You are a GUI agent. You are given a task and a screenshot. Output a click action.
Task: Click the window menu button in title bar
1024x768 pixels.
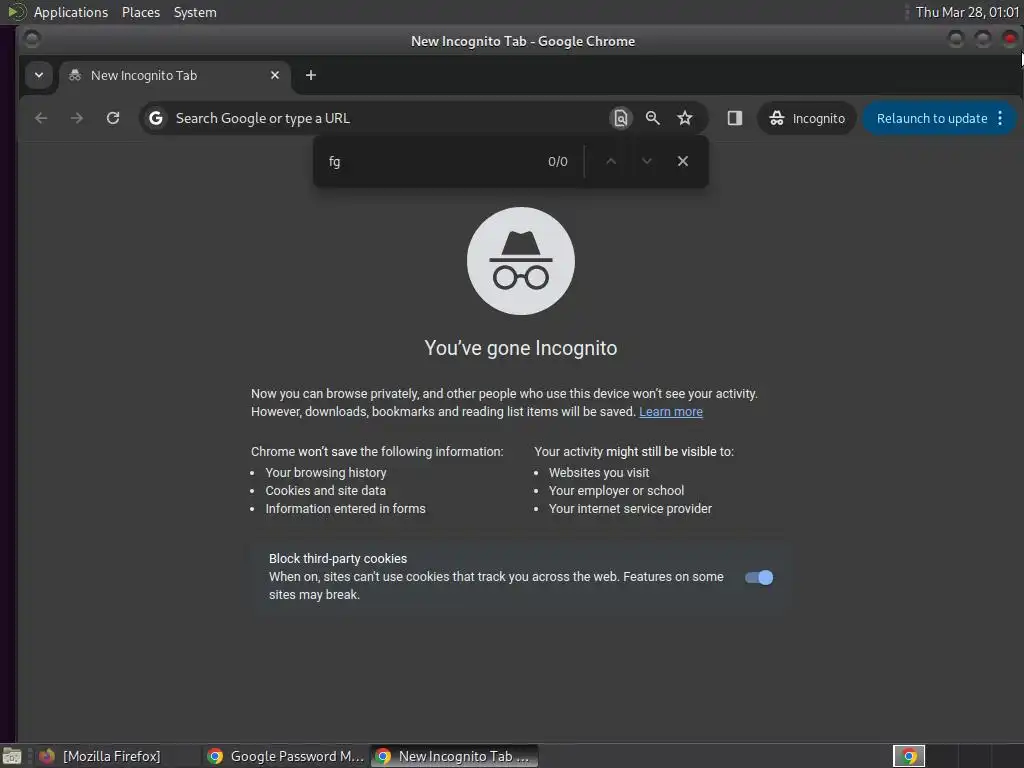coord(31,40)
